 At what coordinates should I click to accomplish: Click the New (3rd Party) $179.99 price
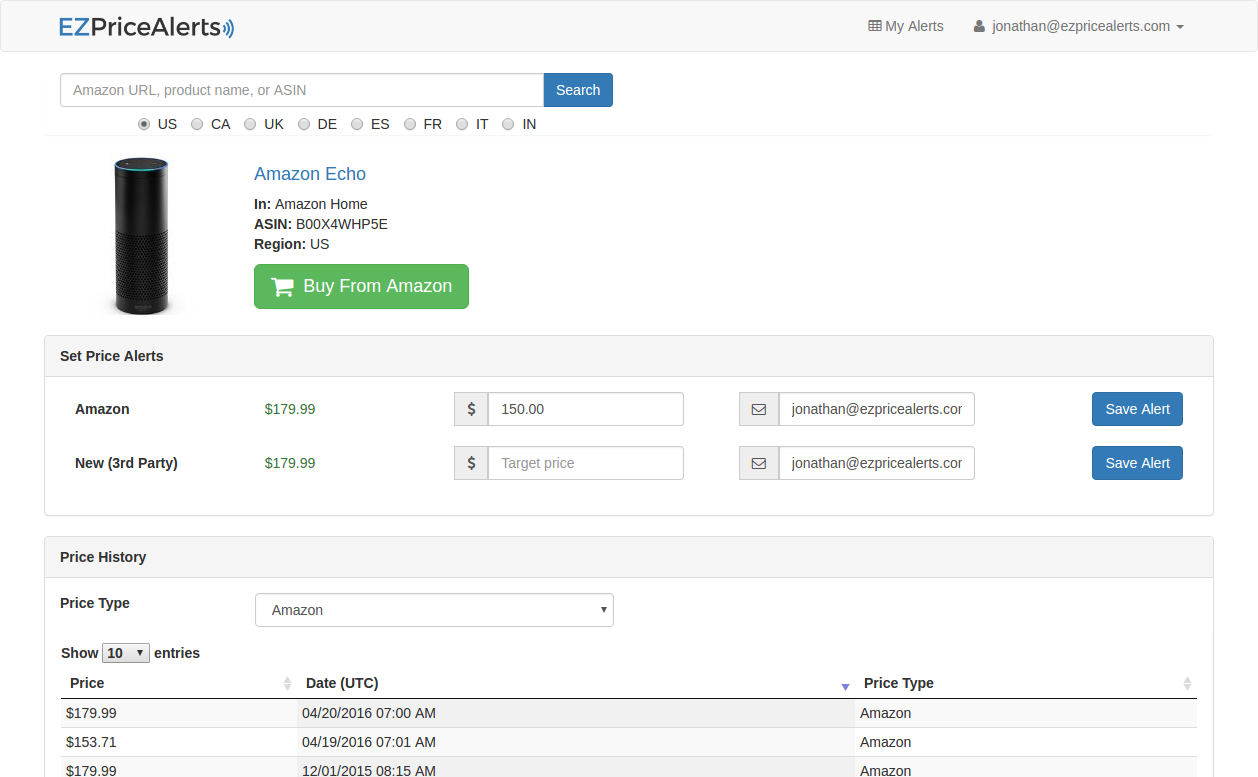coord(290,463)
